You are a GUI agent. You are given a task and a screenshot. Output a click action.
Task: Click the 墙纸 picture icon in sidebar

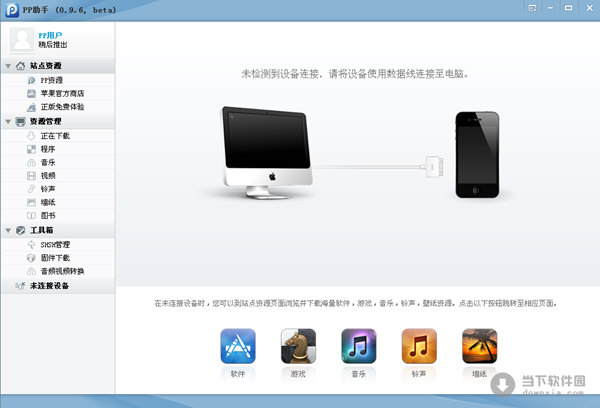pyautogui.click(x=31, y=202)
